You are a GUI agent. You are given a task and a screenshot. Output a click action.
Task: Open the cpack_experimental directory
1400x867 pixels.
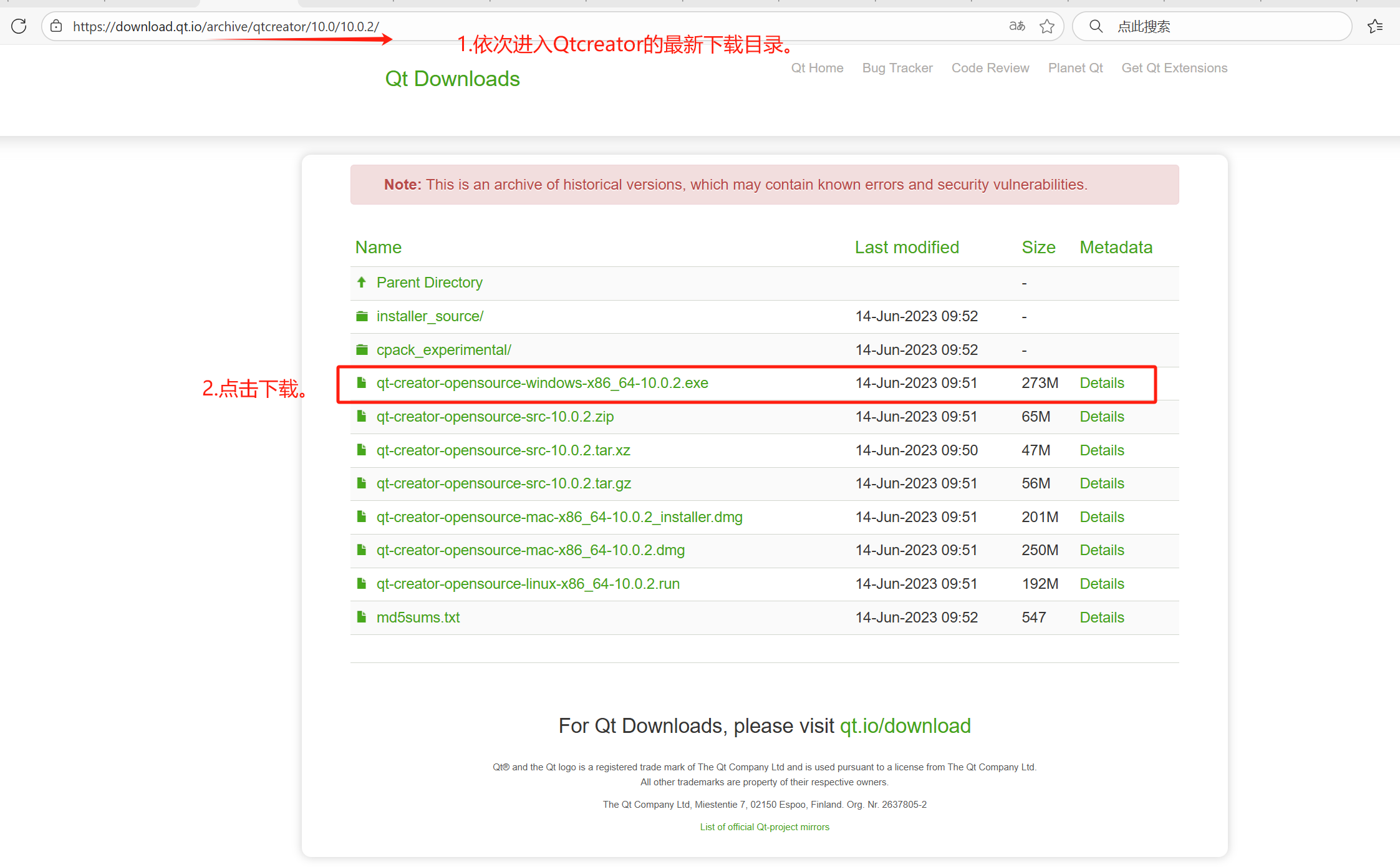tap(443, 349)
